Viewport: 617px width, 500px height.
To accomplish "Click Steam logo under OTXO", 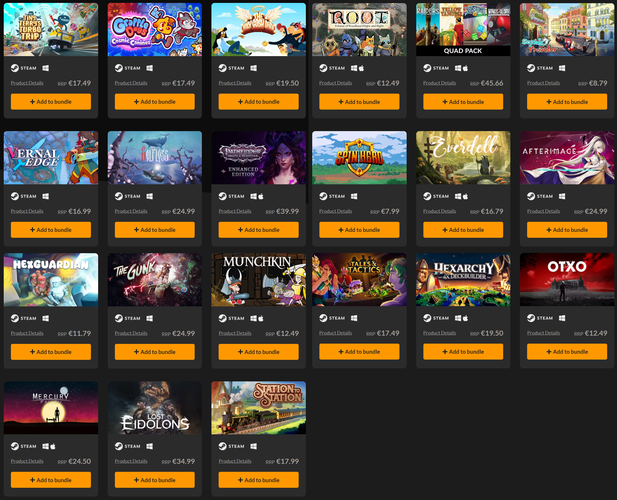I will click(x=531, y=318).
